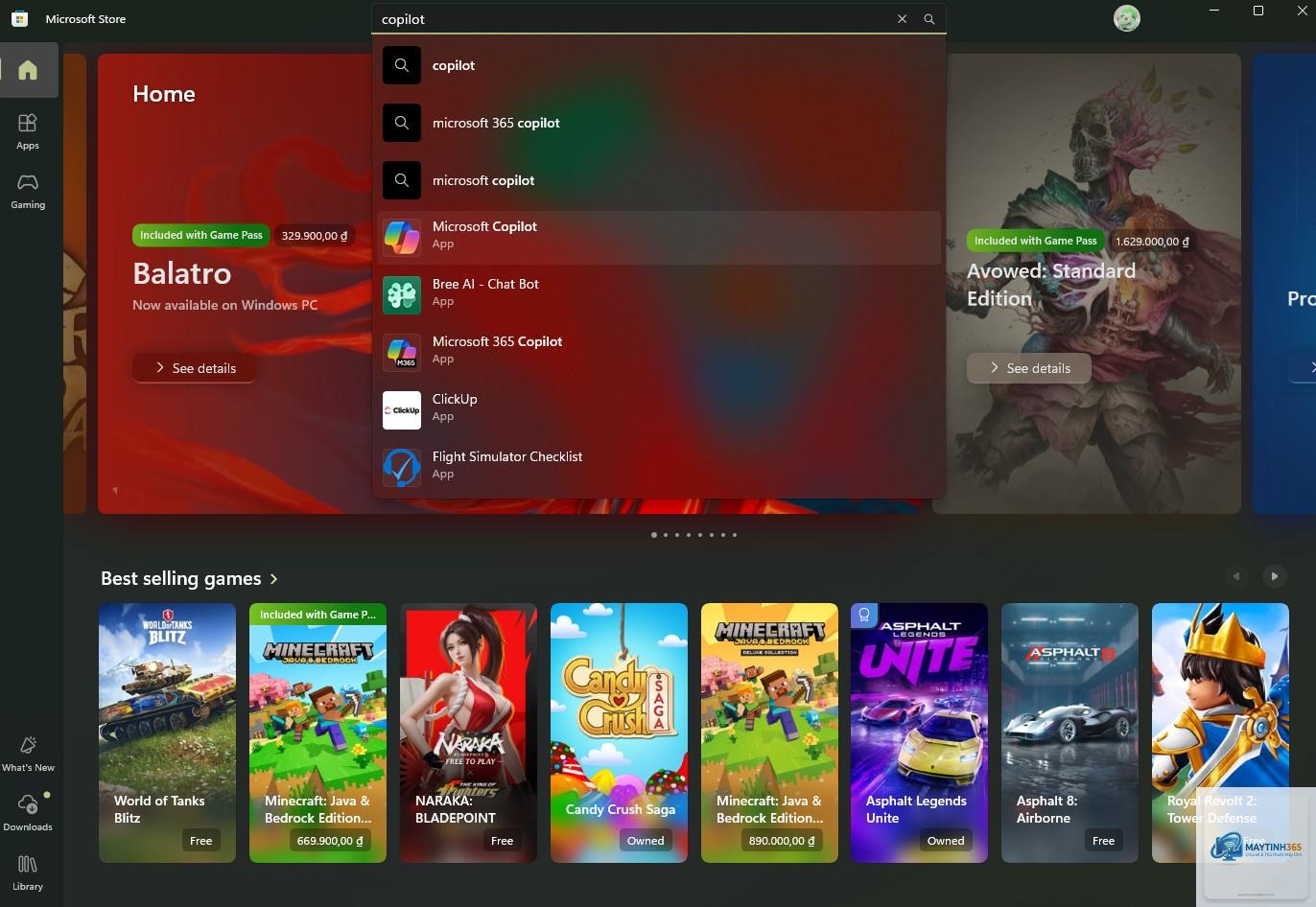1316x907 pixels.
Task: Expand Best selling games chevron arrow
Action: click(x=274, y=579)
